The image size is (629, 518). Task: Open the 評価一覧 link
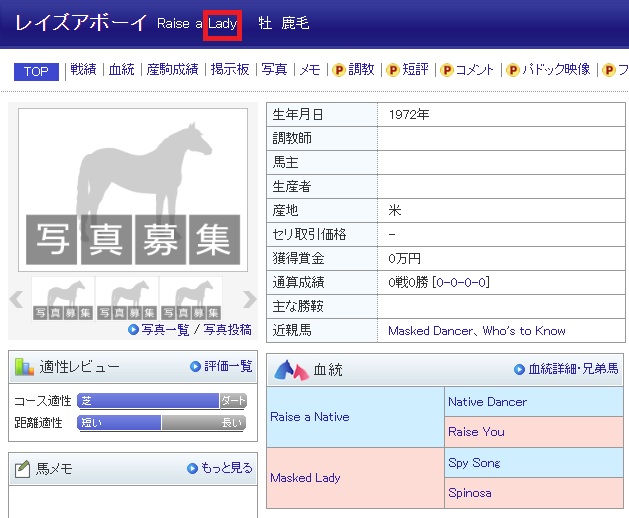pyautogui.click(x=228, y=366)
